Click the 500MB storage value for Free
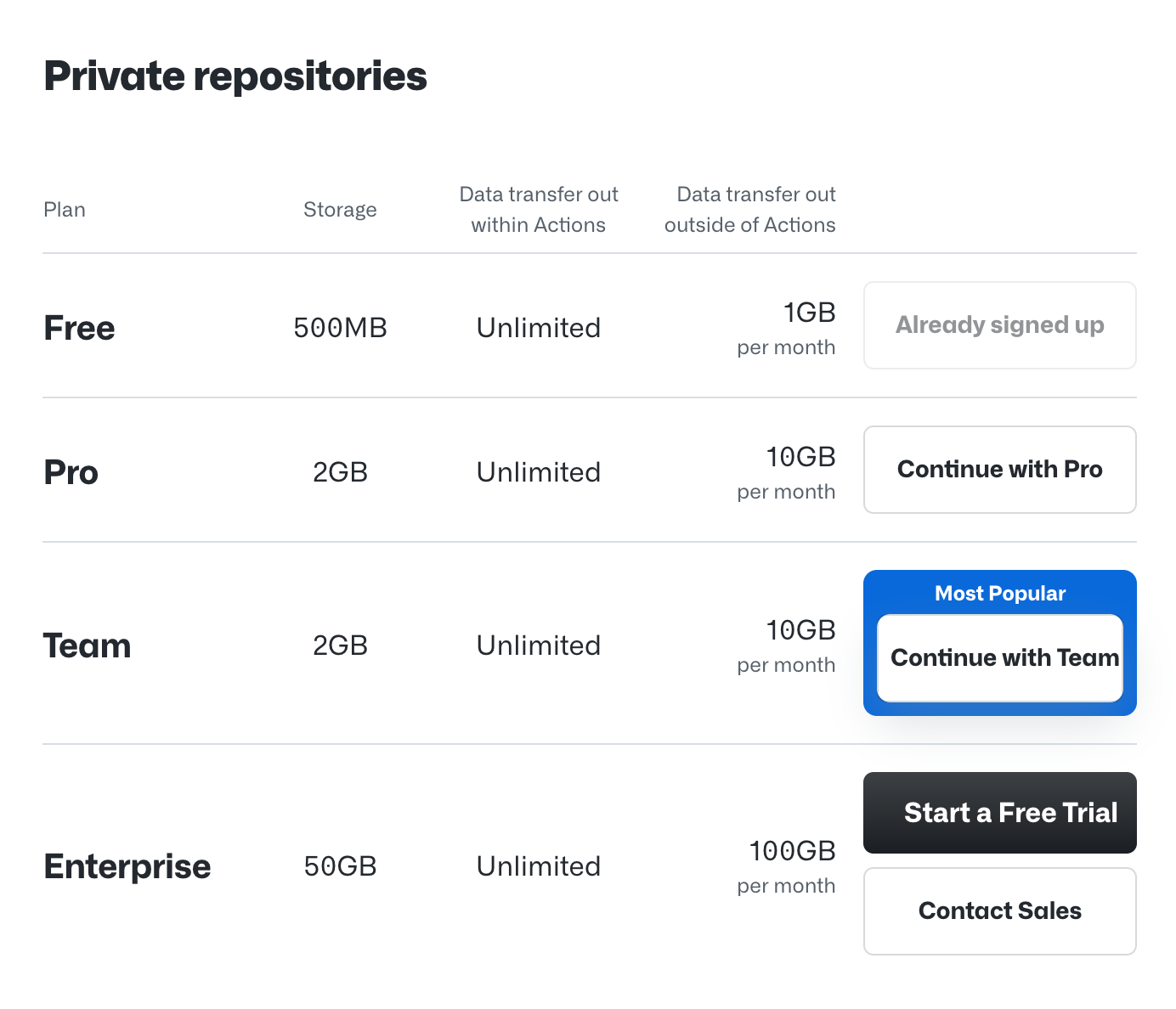The width and height of the screenshot is (1176, 1009). [x=340, y=327]
